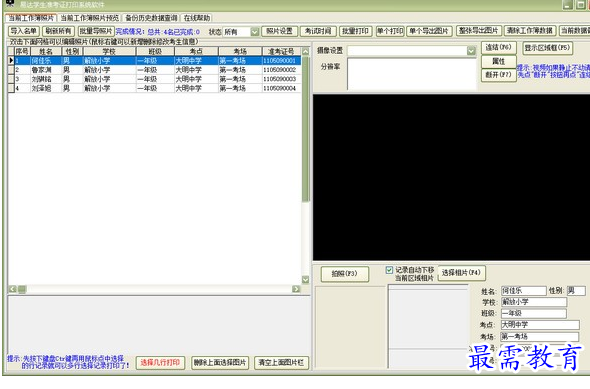This screenshot has width=590, height=389.
Task: Click the 考点 field showing 大明中学
Action: click(540, 325)
